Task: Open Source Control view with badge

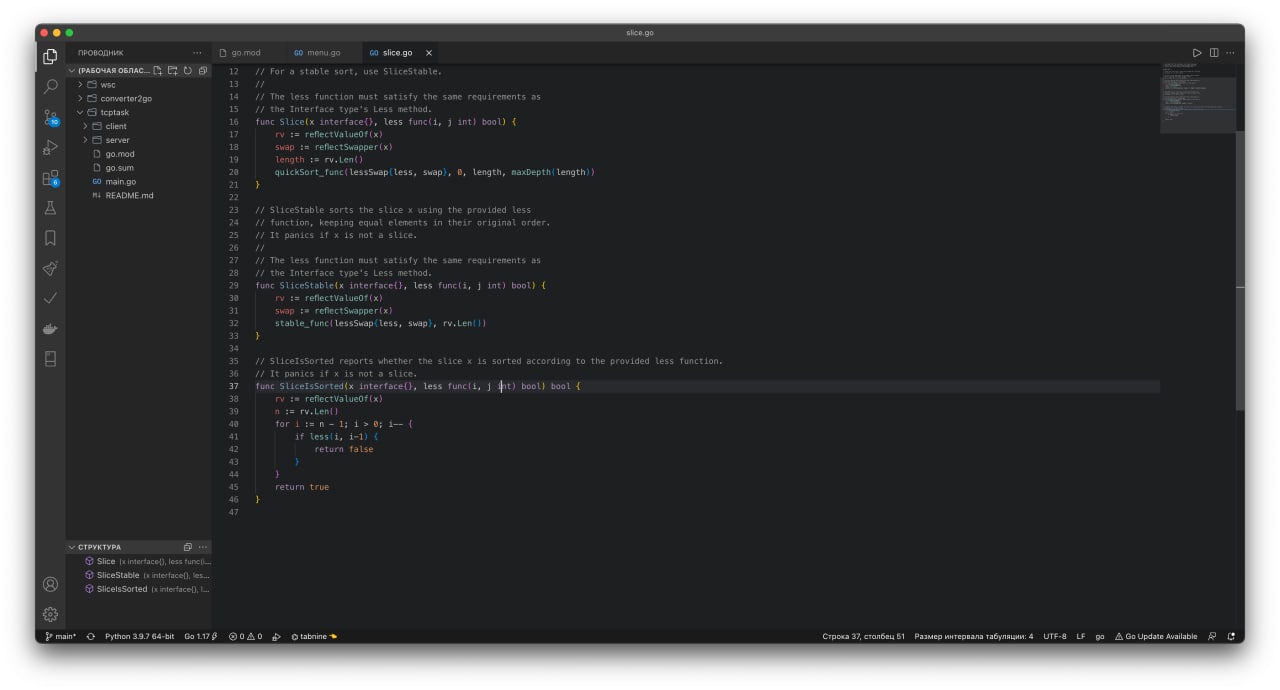Action: [50, 117]
